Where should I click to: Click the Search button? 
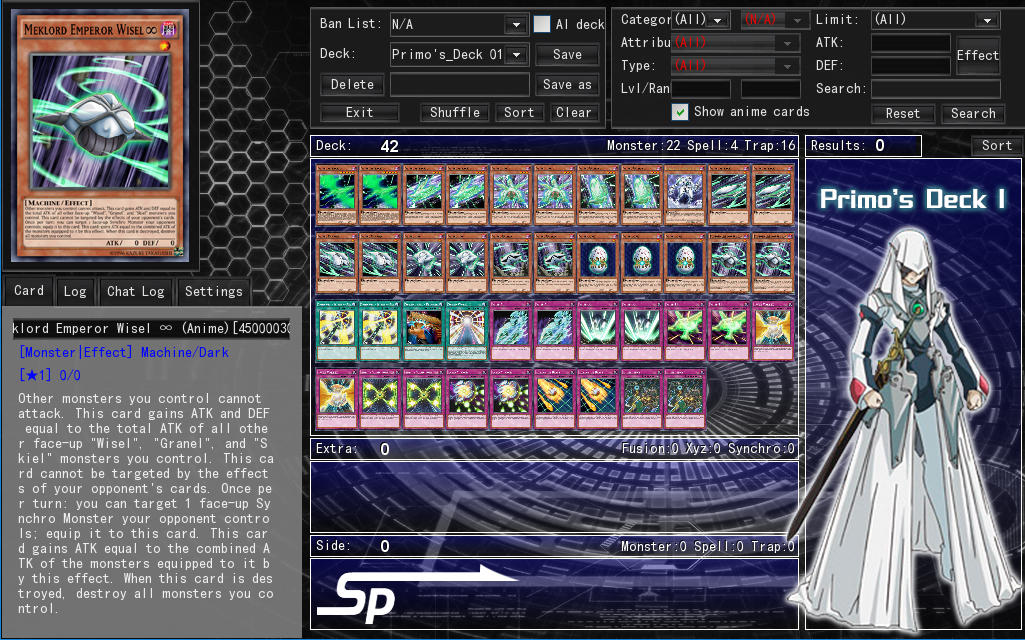pos(973,113)
